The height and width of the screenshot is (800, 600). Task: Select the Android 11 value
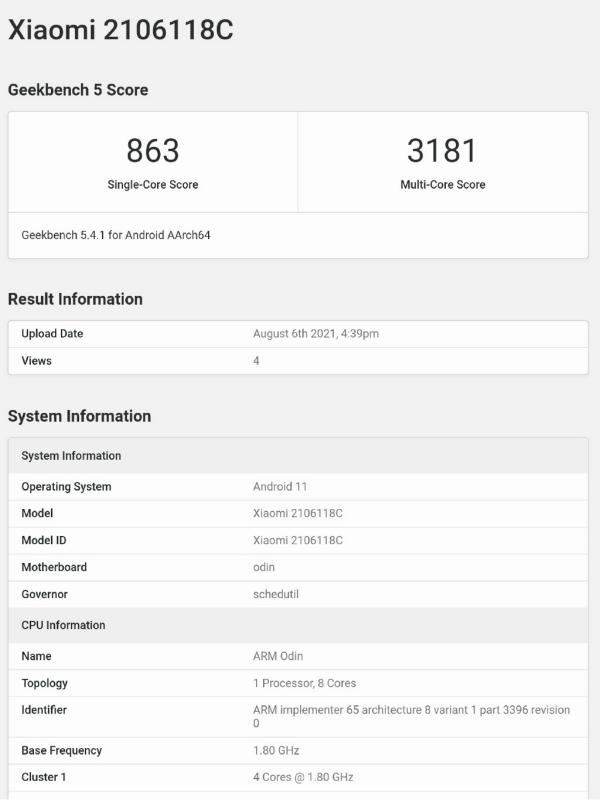tap(280, 487)
